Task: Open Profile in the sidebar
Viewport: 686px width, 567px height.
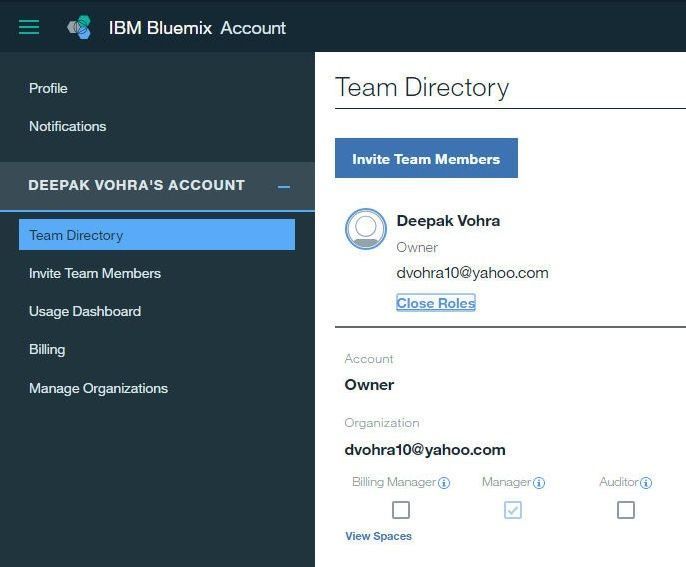Action: (48, 88)
